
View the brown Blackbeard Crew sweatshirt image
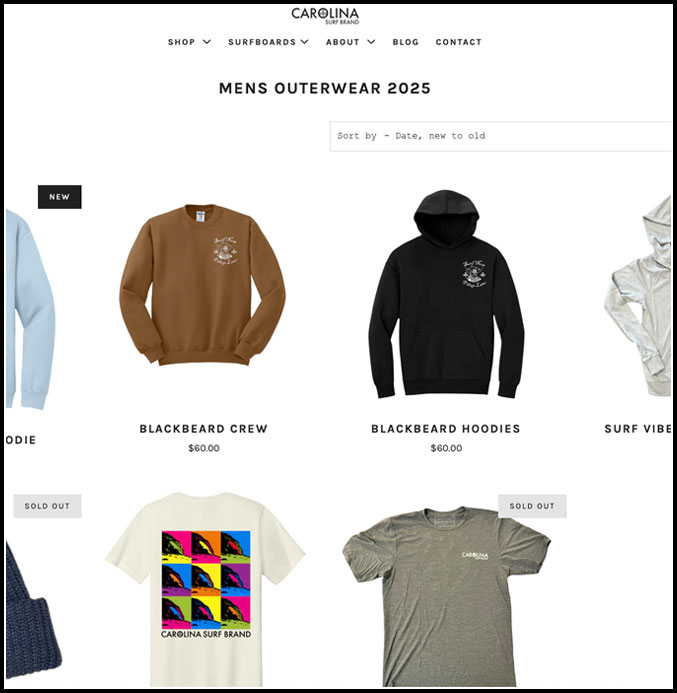click(x=203, y=284)
